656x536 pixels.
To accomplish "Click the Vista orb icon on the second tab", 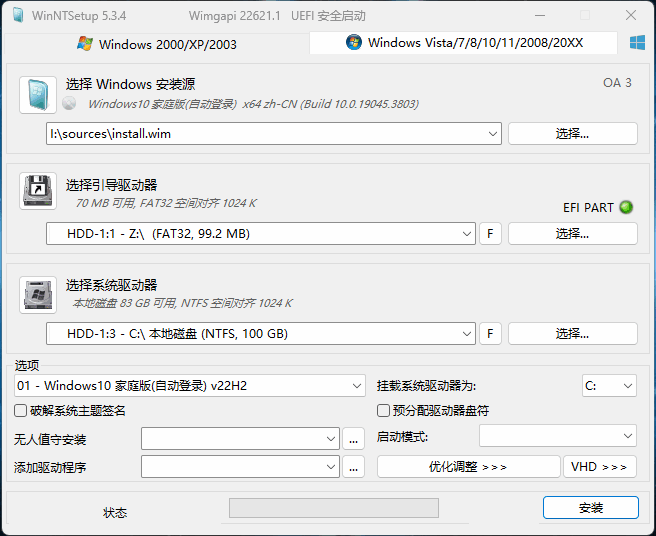I will (x=354, y=42).
